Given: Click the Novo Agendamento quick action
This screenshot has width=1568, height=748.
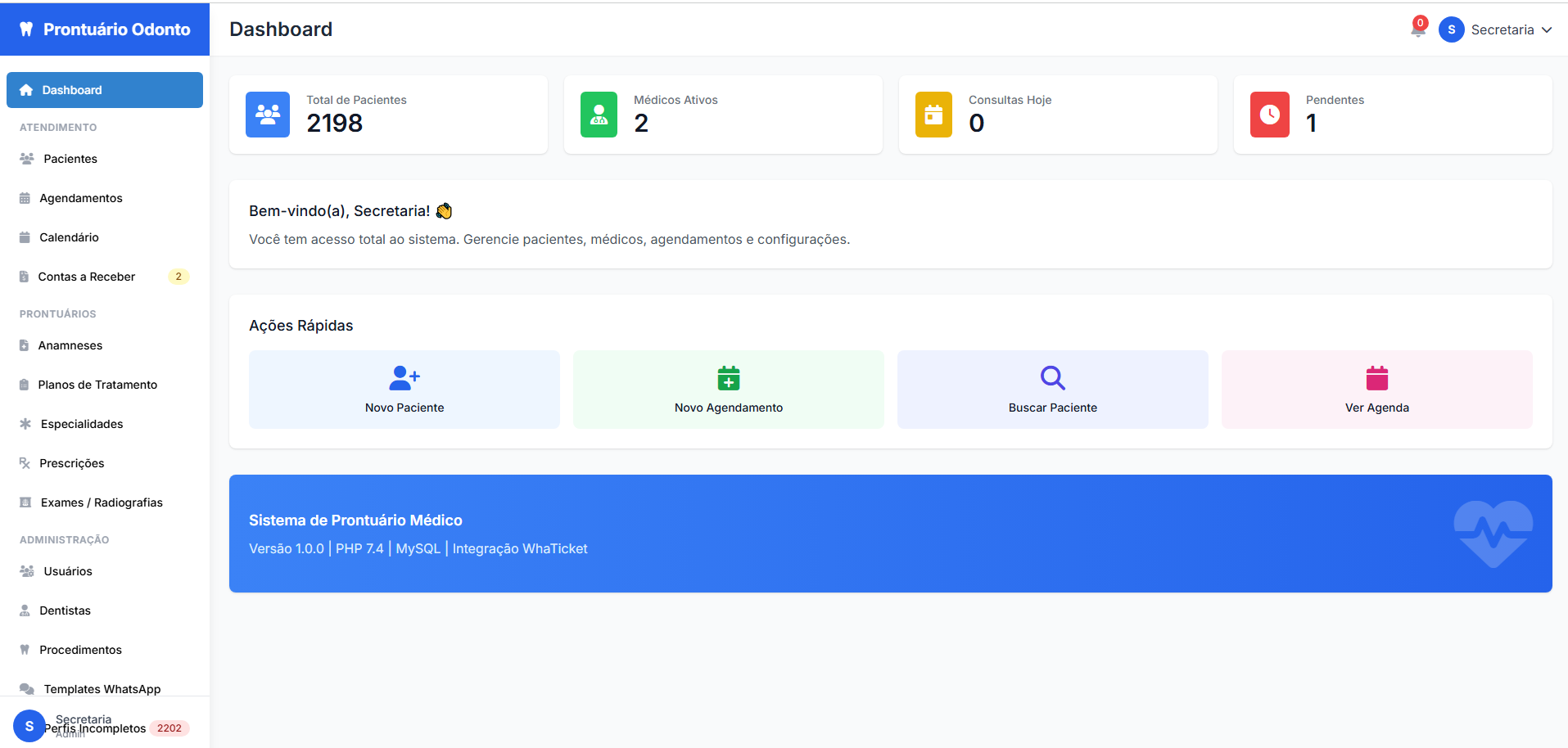Looking at the screenshot, I should point(728,390).
